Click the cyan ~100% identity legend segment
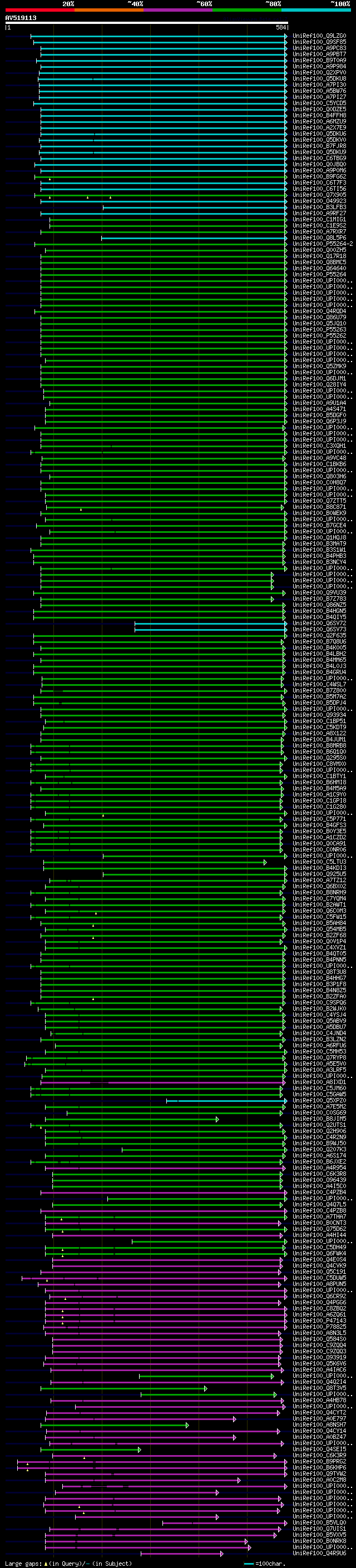 click(x=317, y=10)
